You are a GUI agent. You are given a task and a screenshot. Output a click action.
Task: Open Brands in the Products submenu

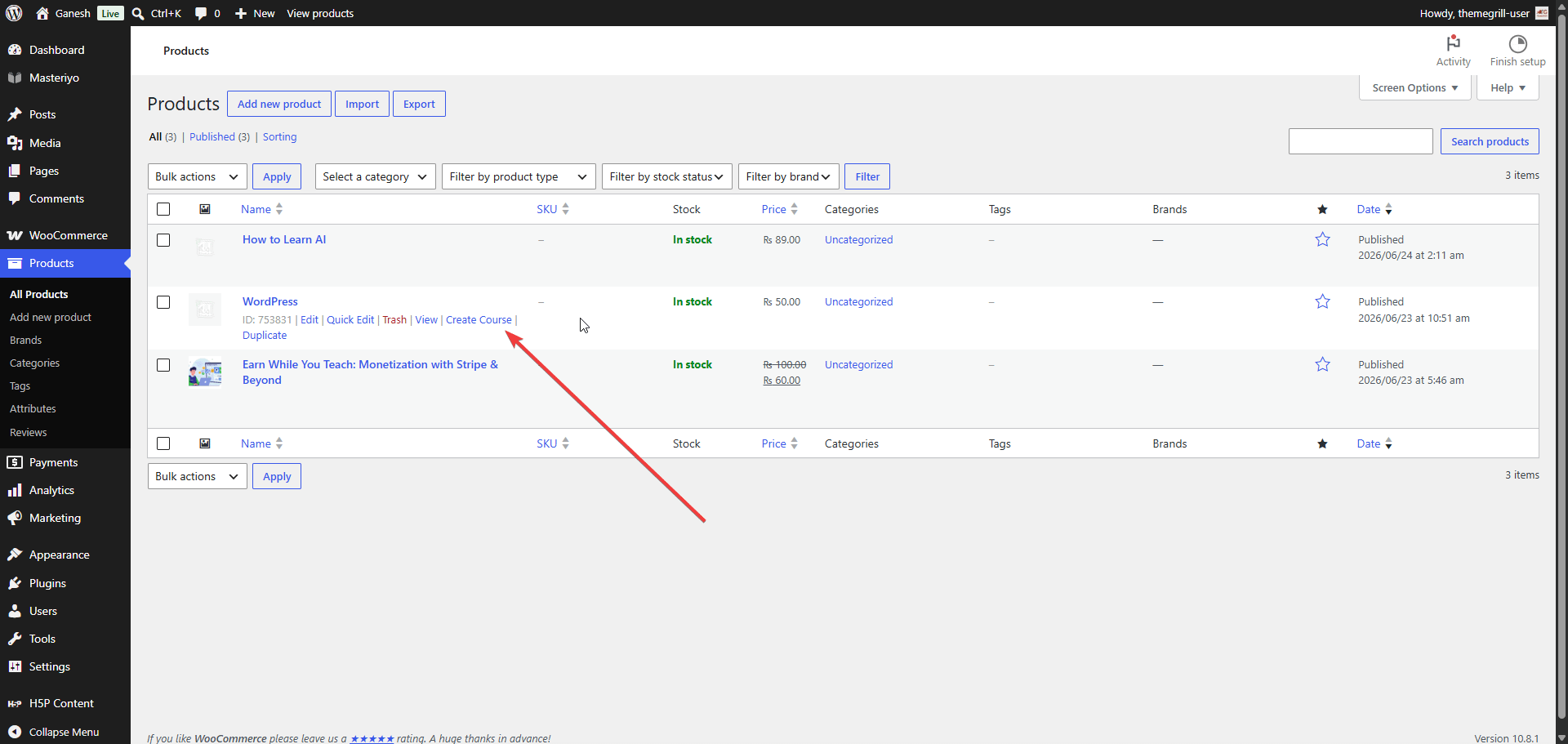[x=25, y=340]
